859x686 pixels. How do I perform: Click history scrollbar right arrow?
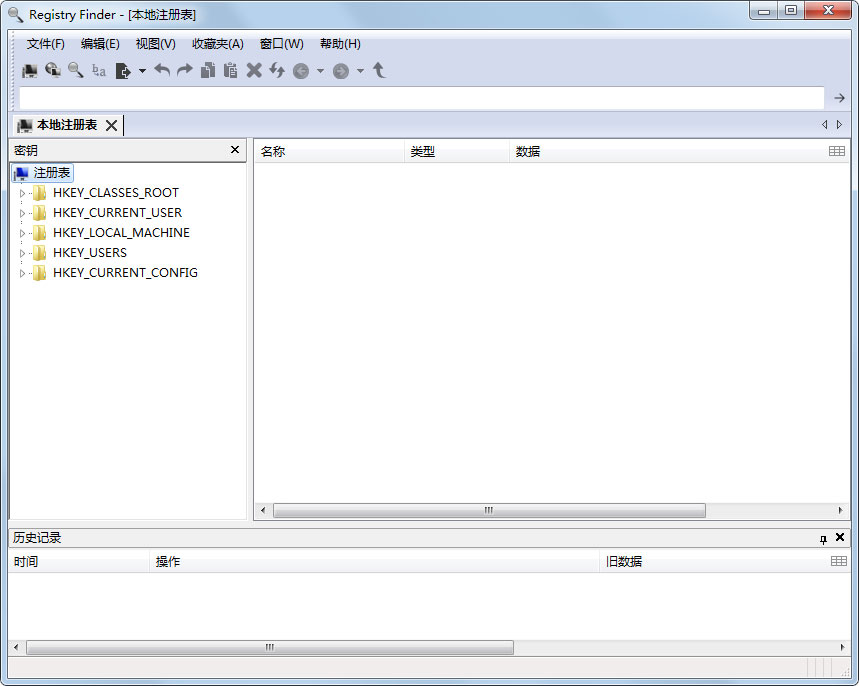841,647
